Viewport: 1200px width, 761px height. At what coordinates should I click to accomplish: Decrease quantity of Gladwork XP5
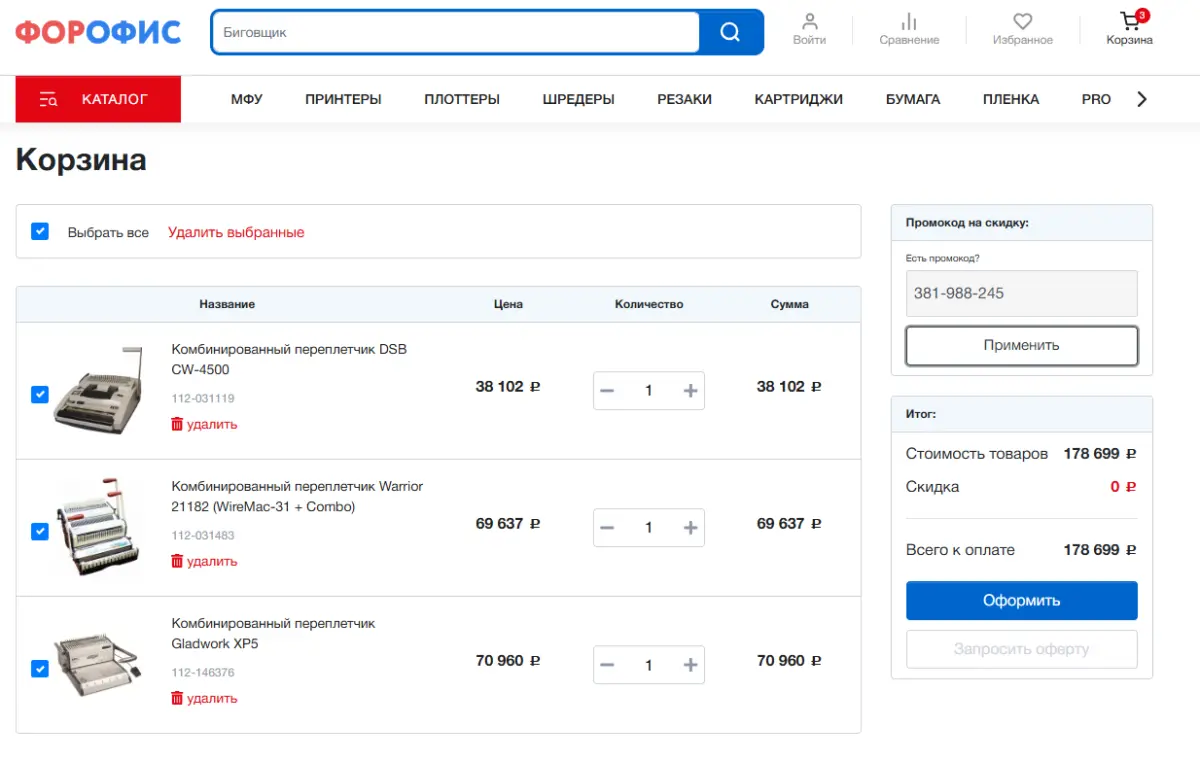coord(607,665)
